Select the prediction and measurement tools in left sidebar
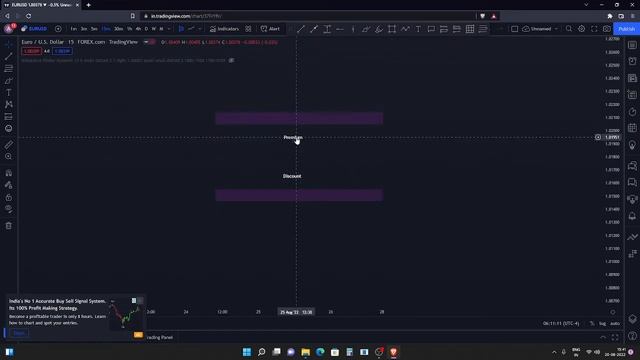Image resolution: width=640 pixels, height=360 pixels. tap(9, 117)
